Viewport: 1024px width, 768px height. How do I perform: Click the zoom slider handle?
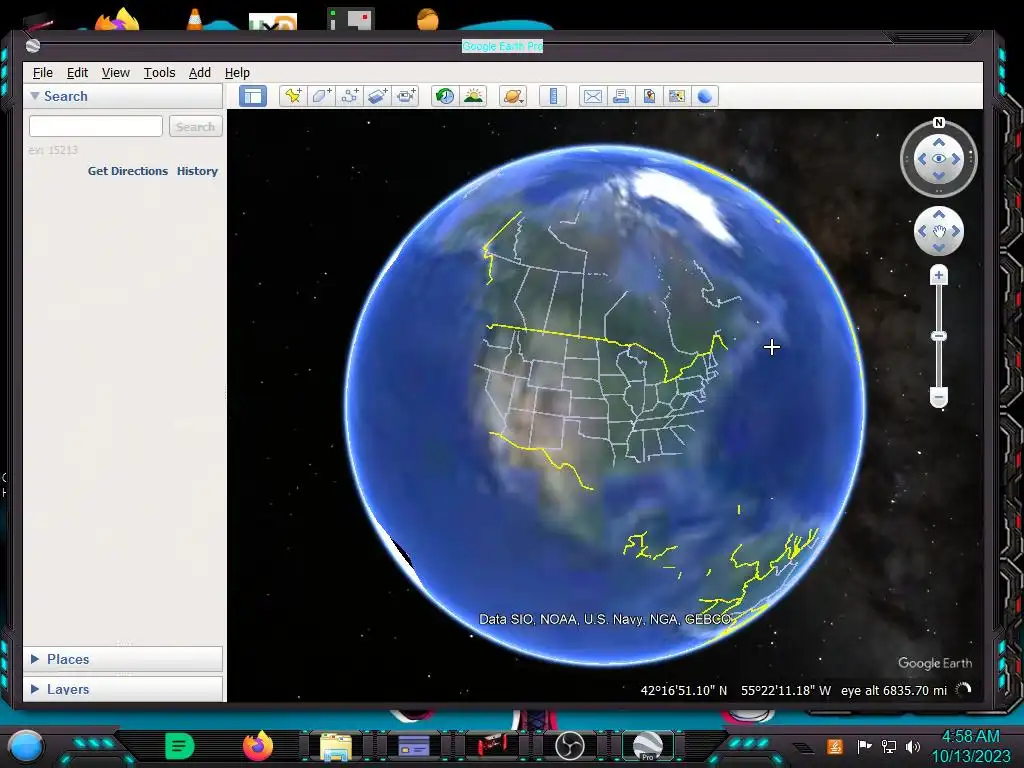click(938, 336)
